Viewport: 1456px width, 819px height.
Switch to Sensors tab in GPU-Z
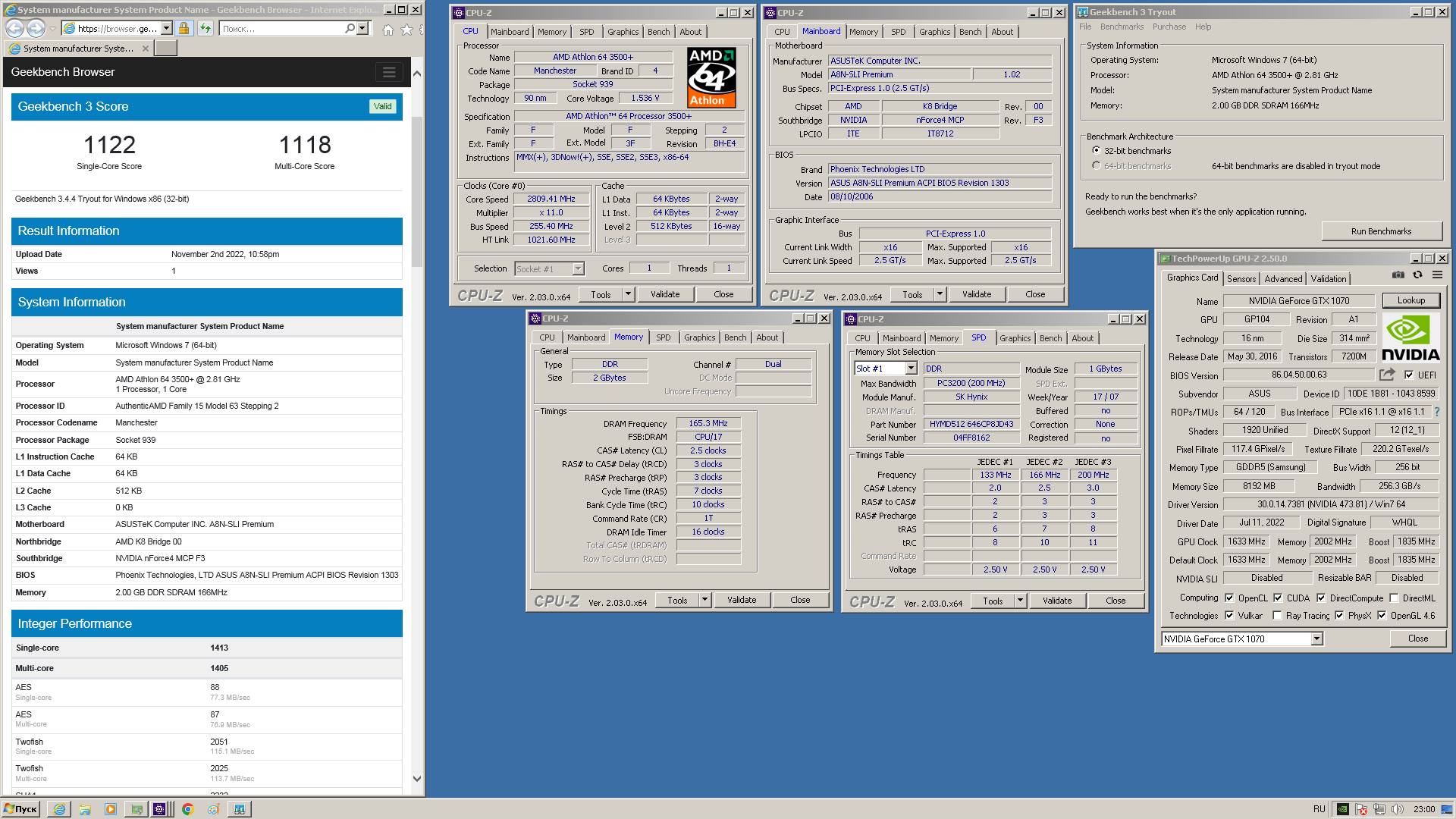click(x=1241, y=279)
